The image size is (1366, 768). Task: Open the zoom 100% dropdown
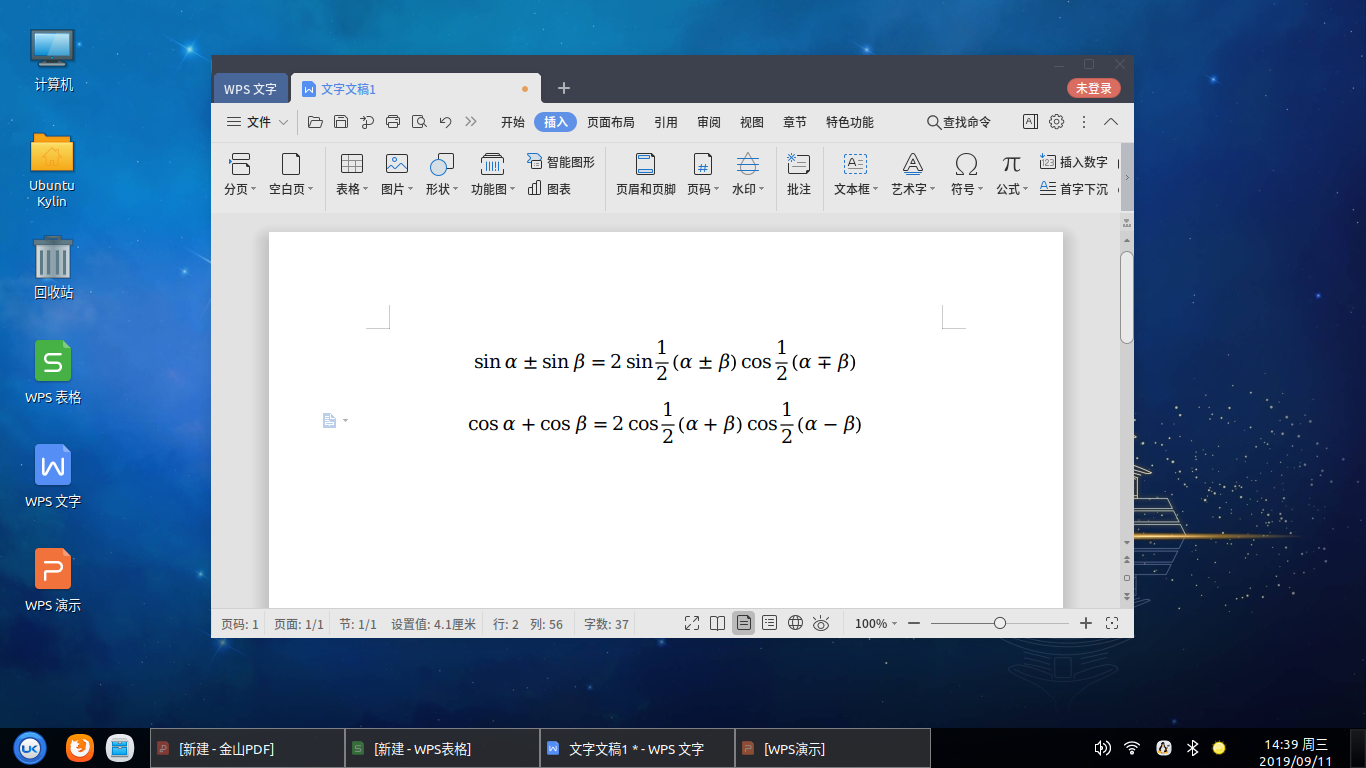click(876, 623)
